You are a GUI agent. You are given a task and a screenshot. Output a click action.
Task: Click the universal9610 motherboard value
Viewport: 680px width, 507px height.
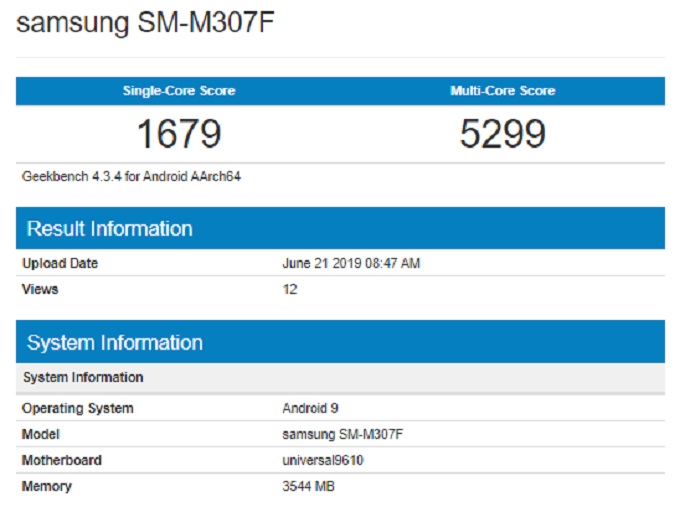[x=324, y=460]
